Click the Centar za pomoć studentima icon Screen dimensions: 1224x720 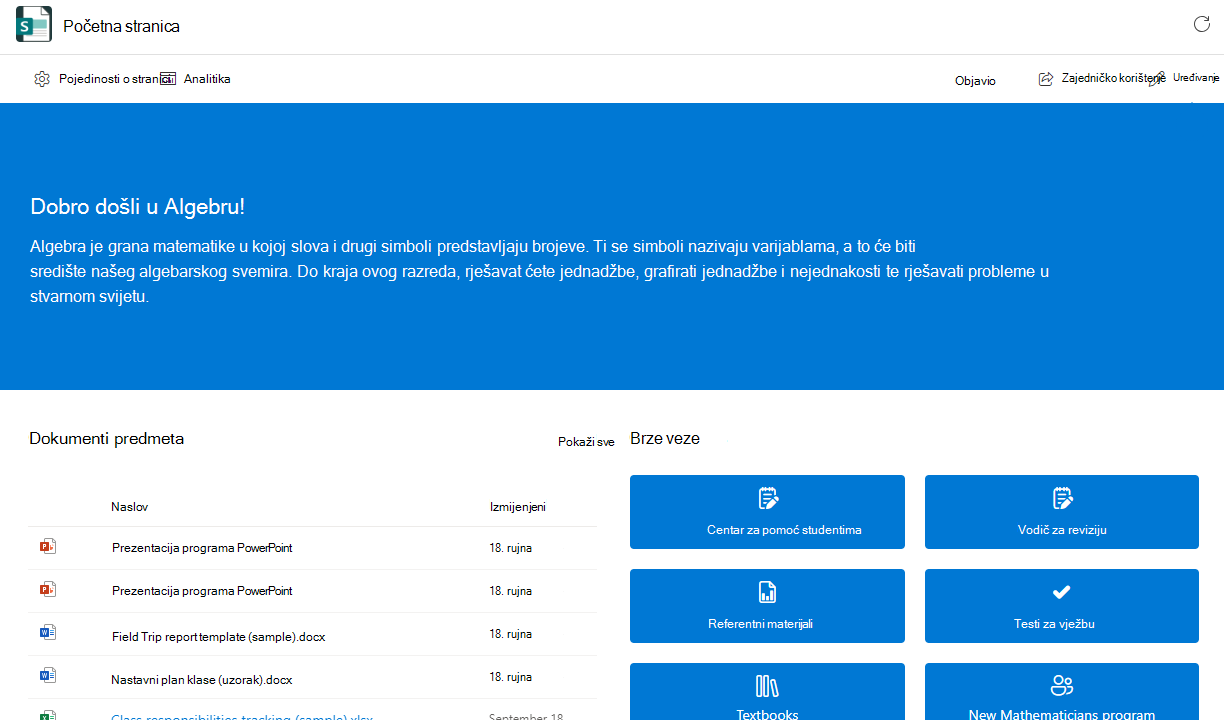(x=767, y=498)
